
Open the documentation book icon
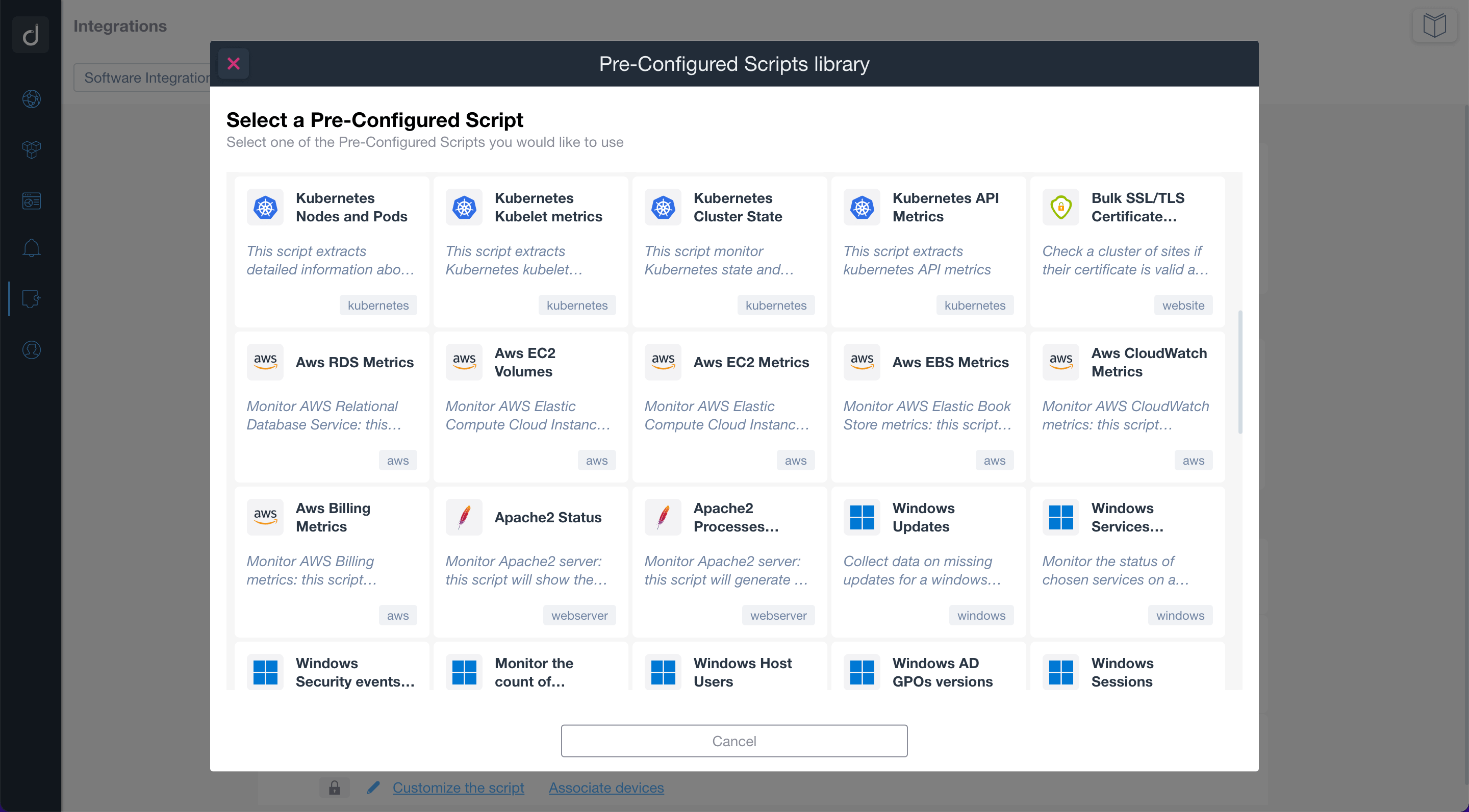click(1434, 25)
